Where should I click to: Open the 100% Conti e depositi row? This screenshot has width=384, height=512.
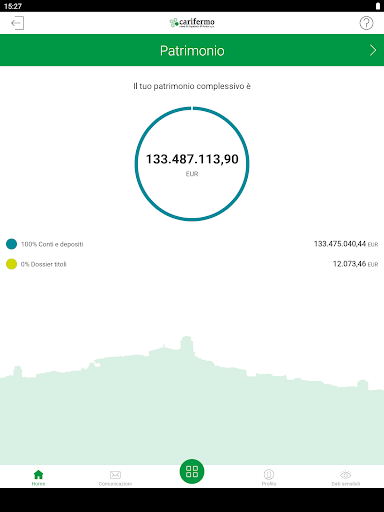pyautogui.click(x=192, y=244)
